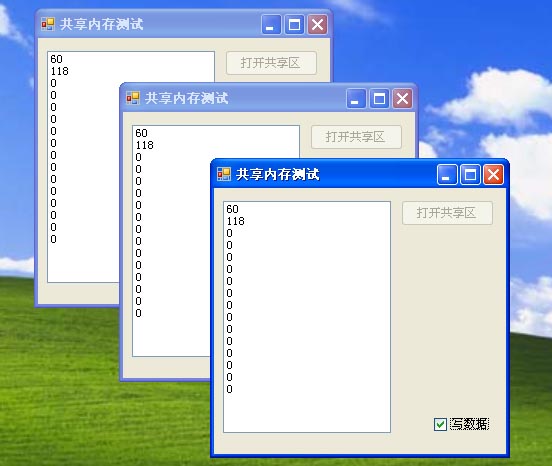This screenshot has height=466, width=552.
Task: Select value 118 in front window list
Action: click(x=235, y=221)
